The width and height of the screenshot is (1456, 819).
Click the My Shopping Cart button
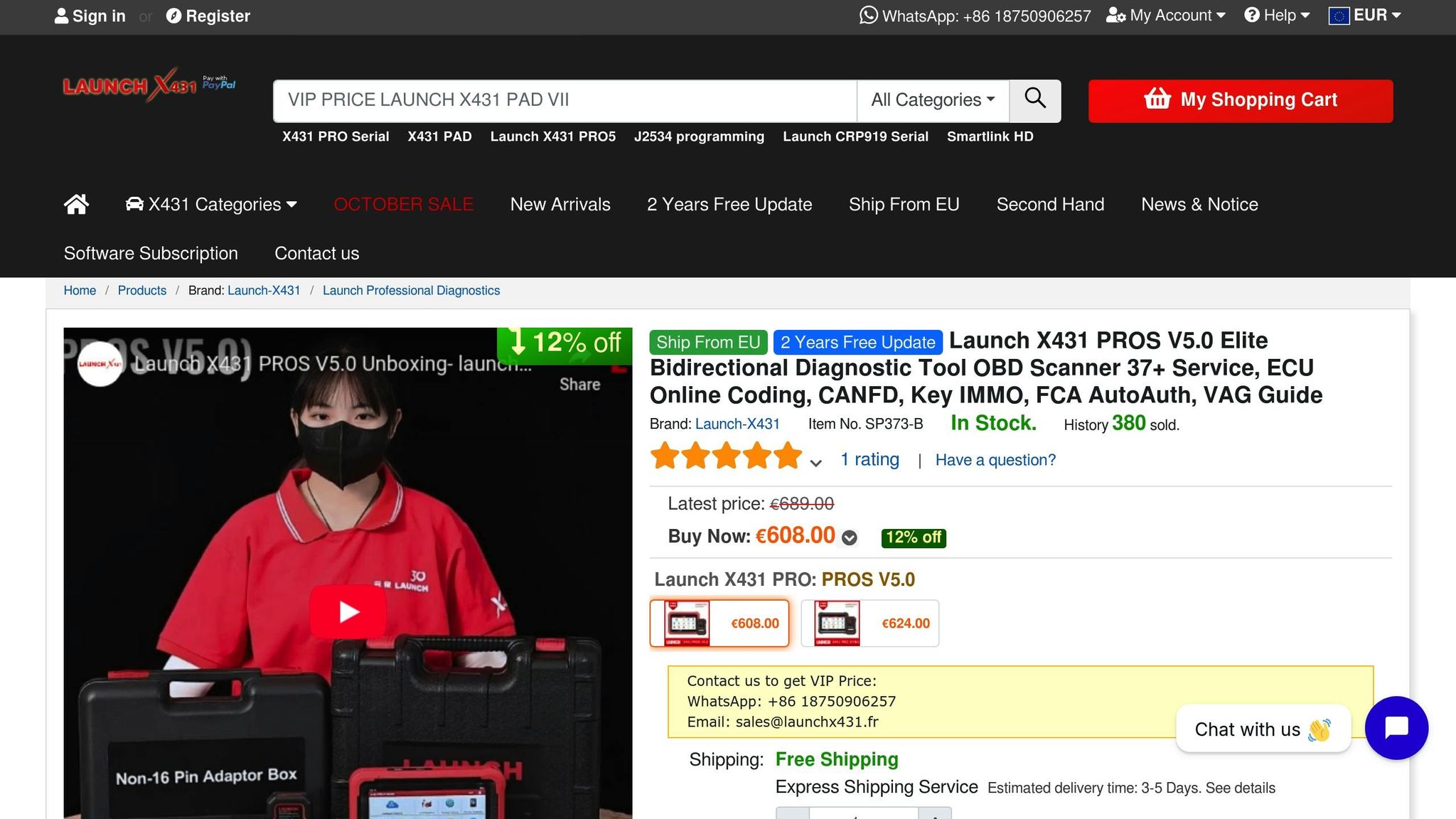point(1239,100)
